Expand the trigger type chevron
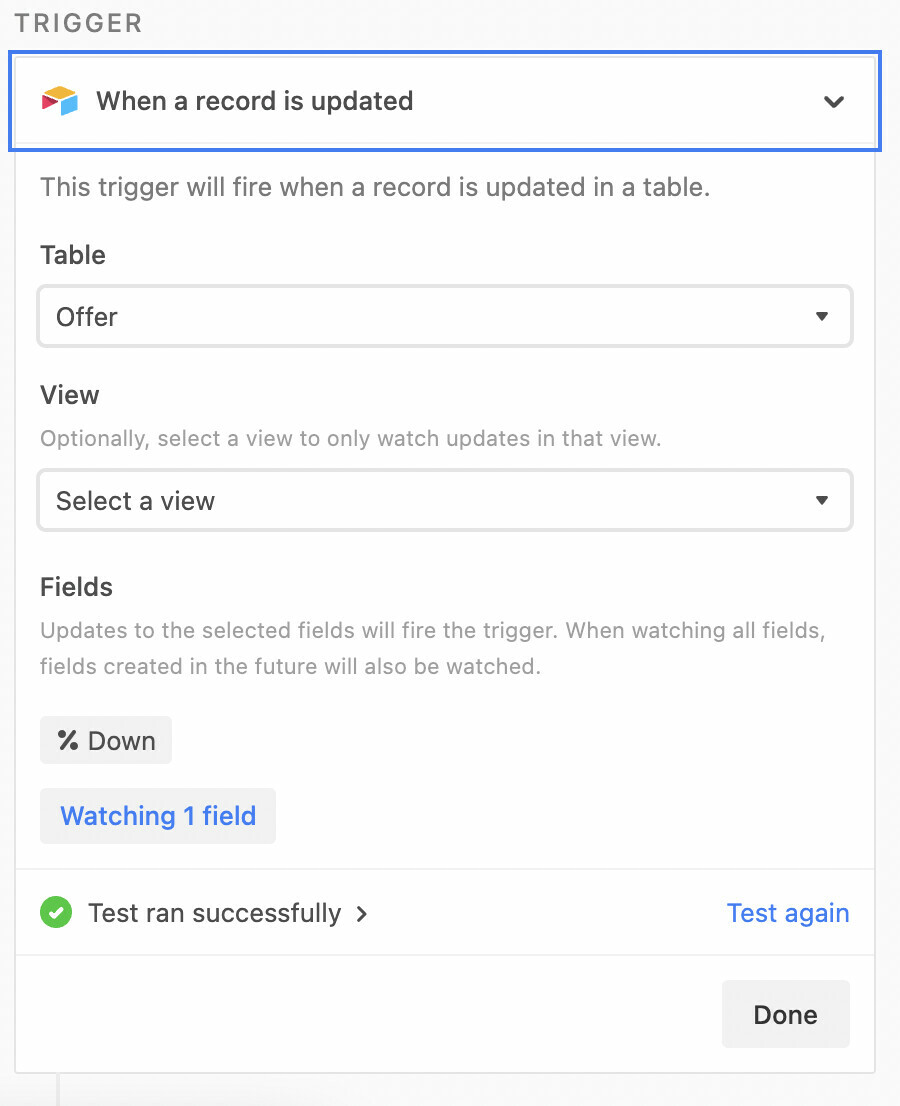 [834, 102]
